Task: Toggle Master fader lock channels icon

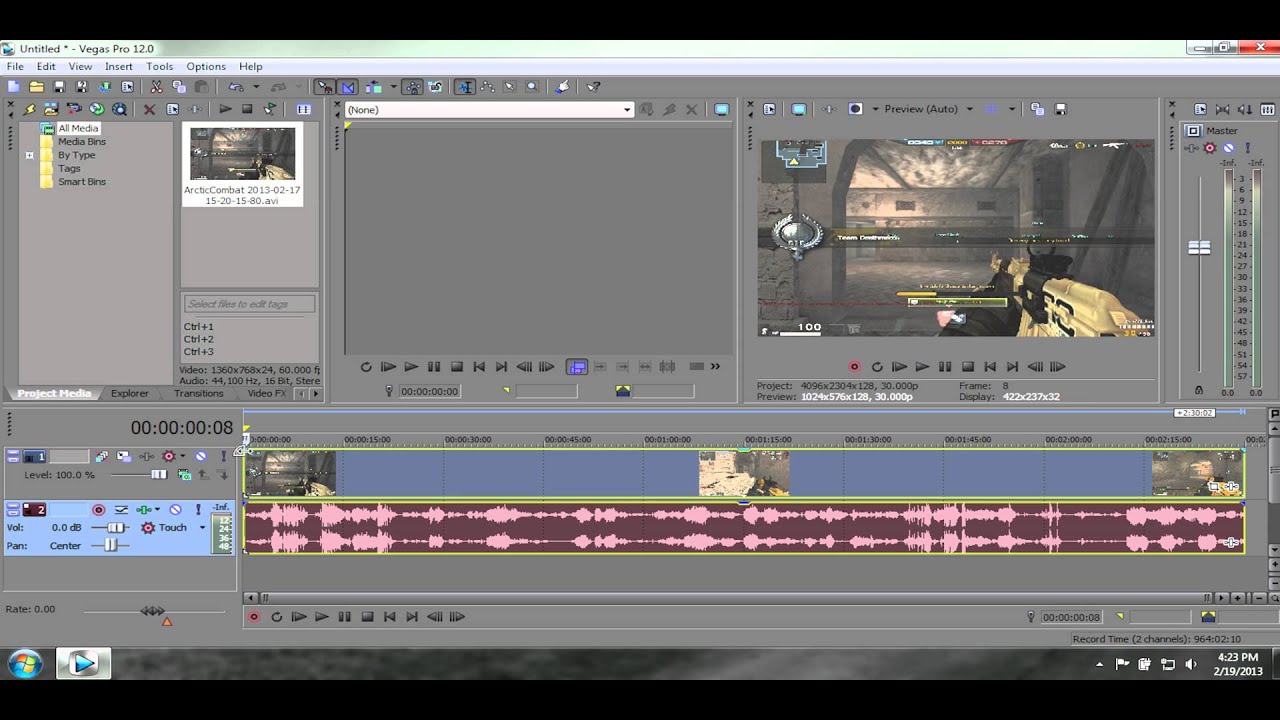Action: coord(1199,390)
